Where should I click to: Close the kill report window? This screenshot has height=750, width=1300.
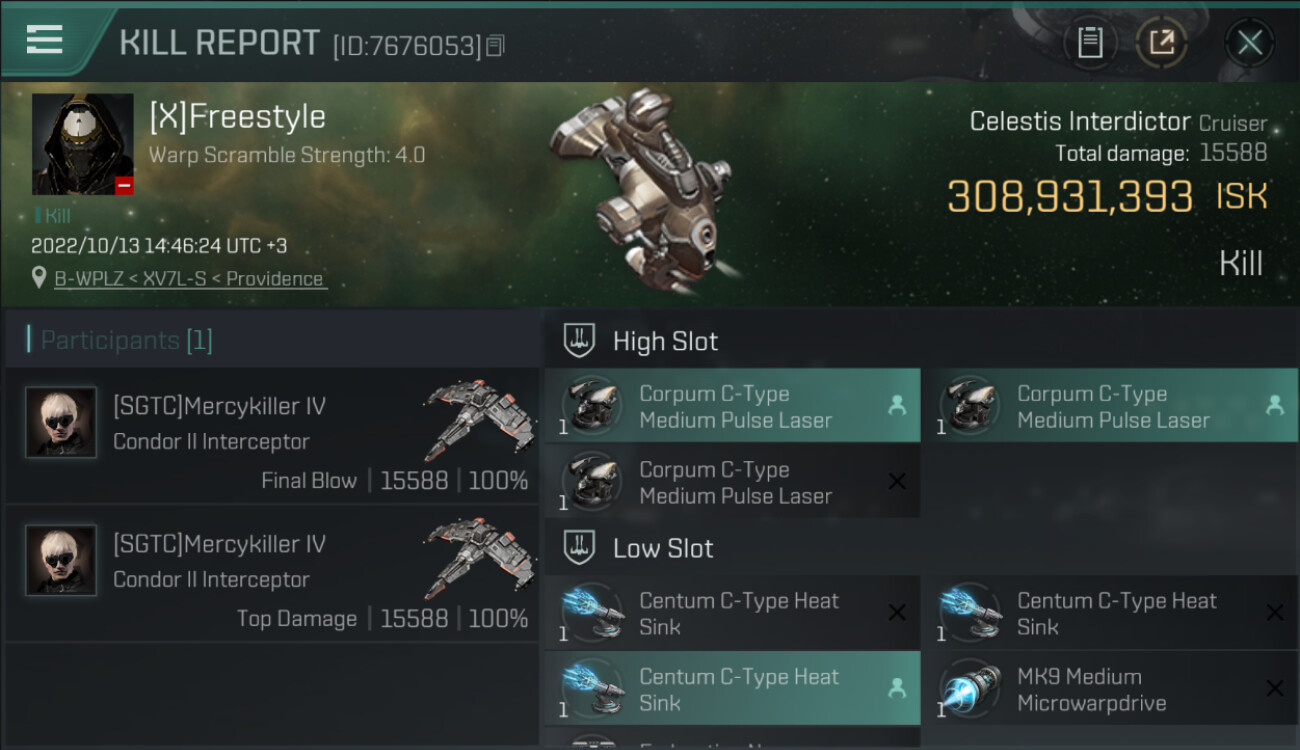point(1249,43)
